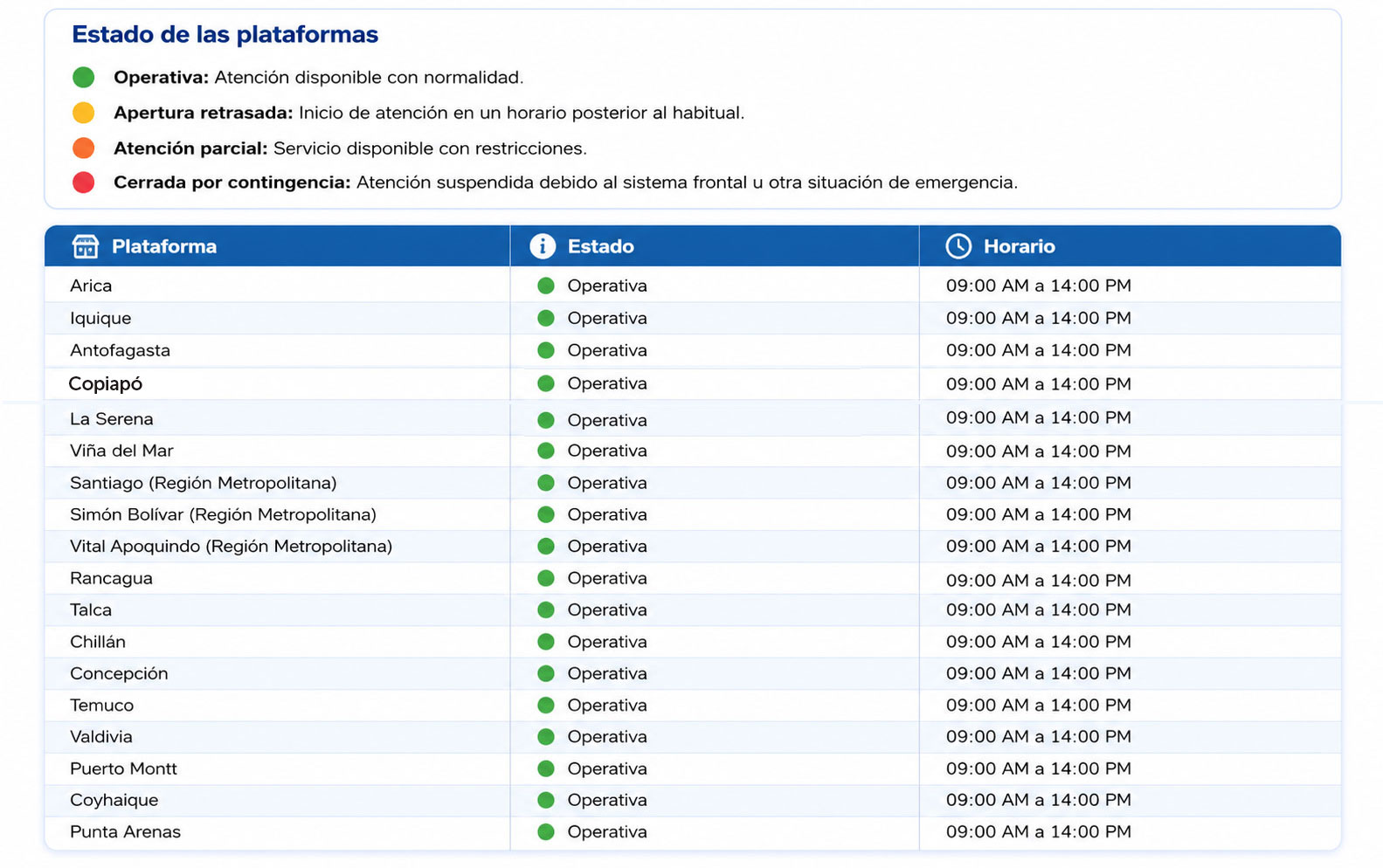This screenshot has height=868, width=1383.
Task: Click the green status dot for Iquique
Action: 546,318
